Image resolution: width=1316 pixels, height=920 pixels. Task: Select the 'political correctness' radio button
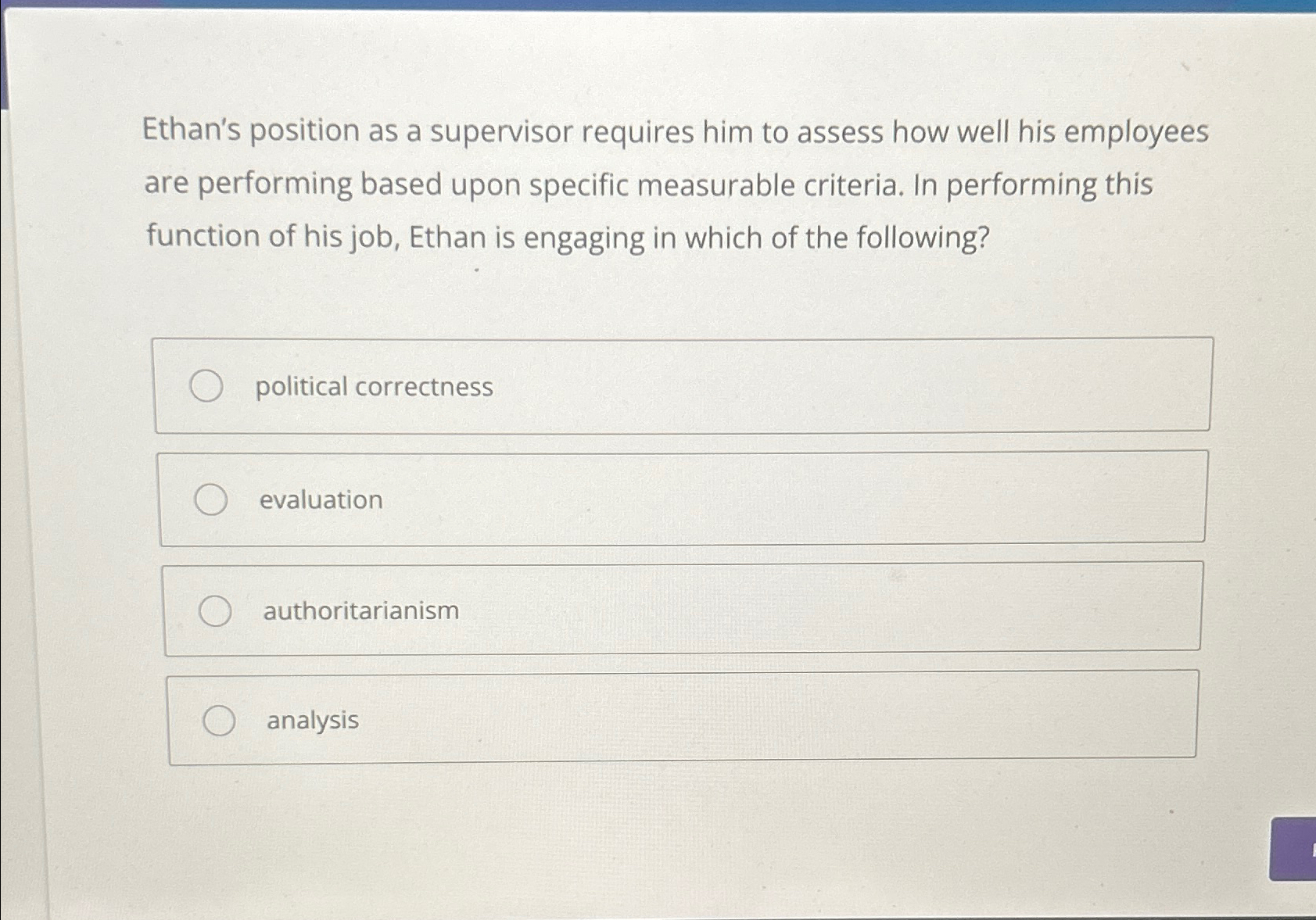[207, 385]
